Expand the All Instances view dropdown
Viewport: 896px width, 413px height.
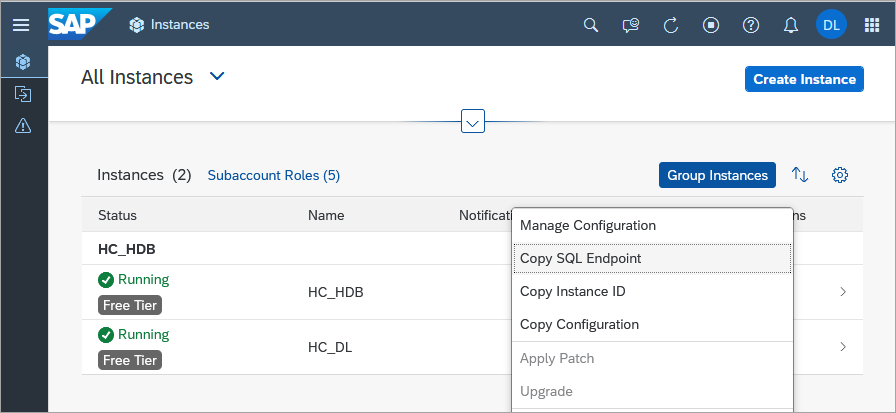217,76
